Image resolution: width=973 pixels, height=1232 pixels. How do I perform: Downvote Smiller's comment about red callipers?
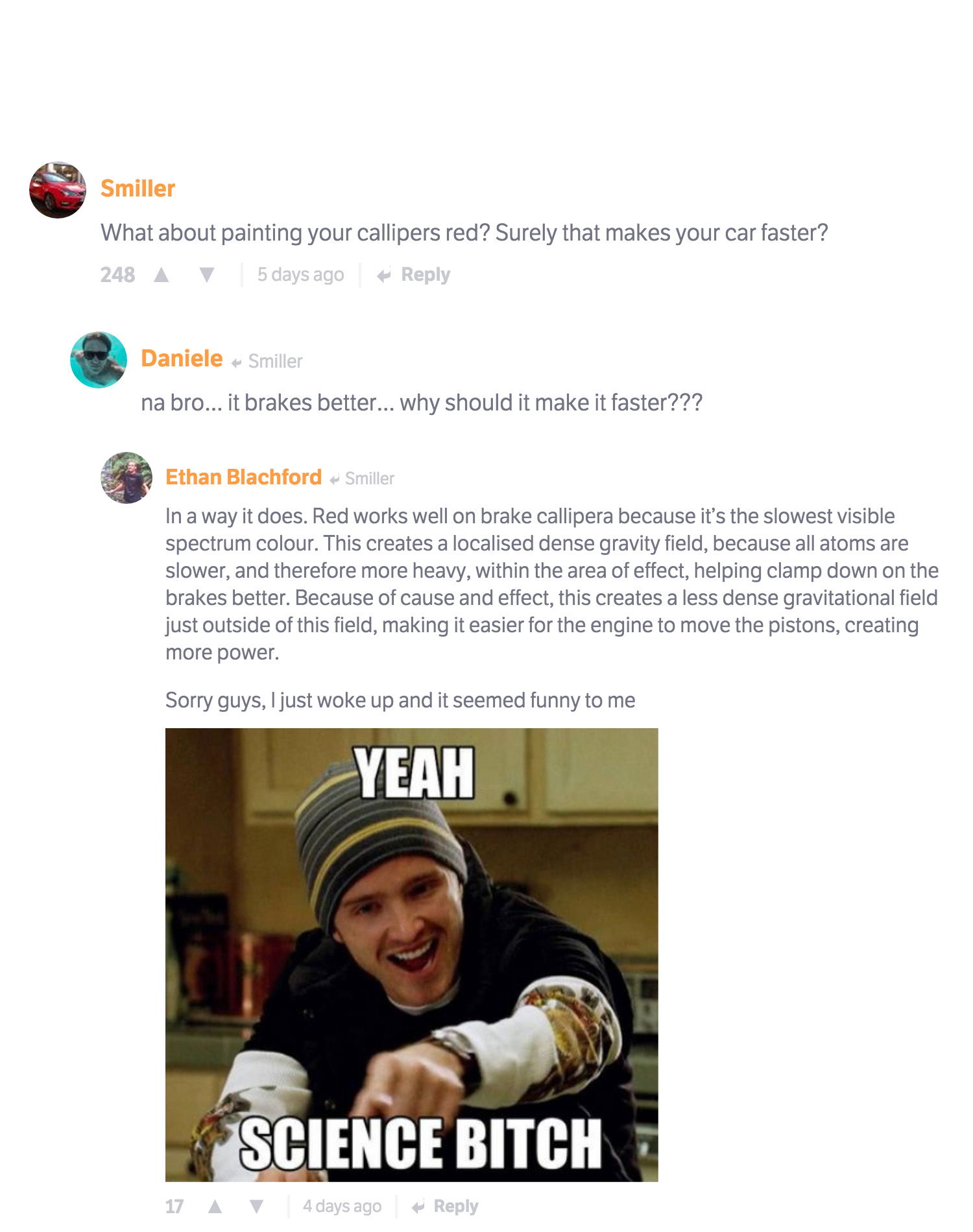(207, 275)
